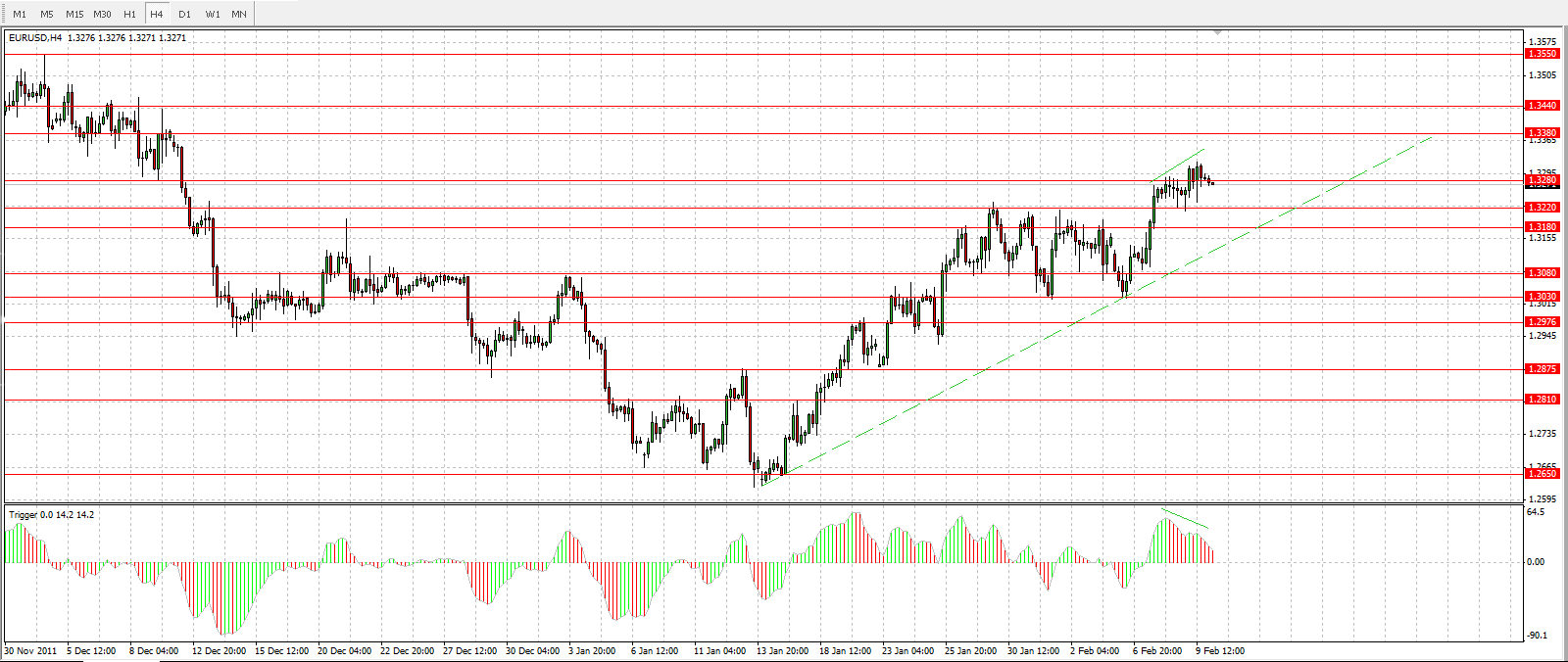Select the 1.3550 horizontal level label
Screen dimensions: 1568x662
pos(1543,54)
